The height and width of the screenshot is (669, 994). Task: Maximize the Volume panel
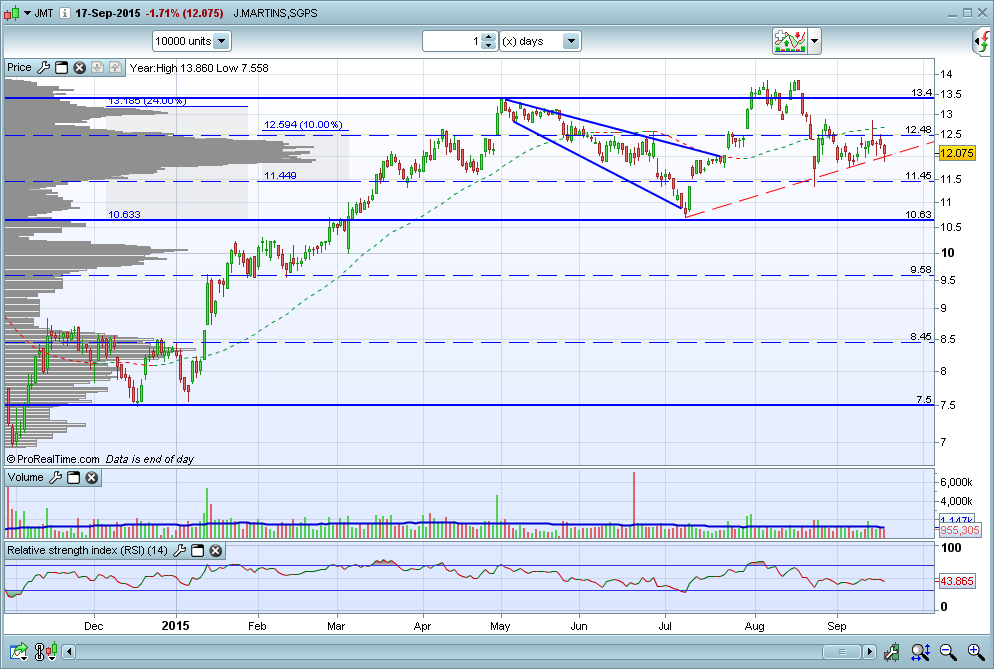tap(74, 477)
